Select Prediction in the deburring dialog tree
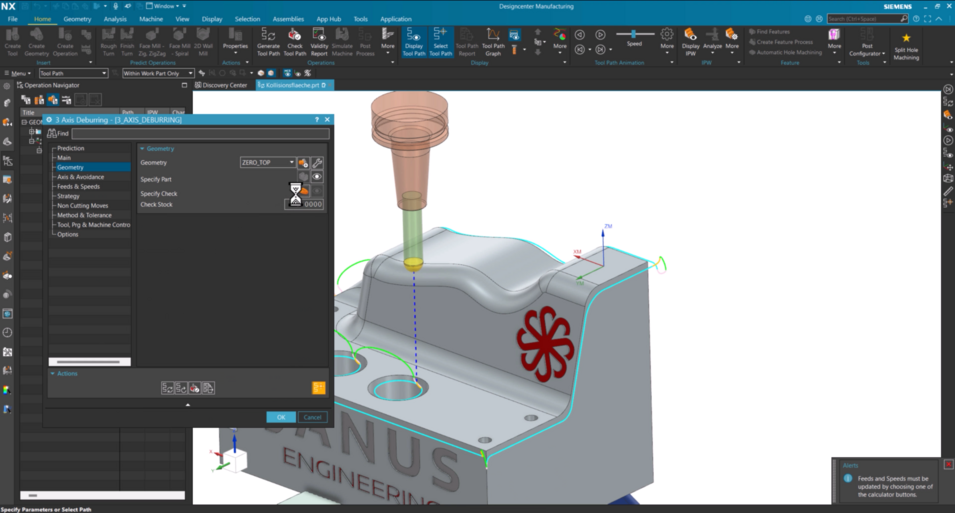Image resolution: width=955 pixels, height=513 pixels. click(x=71, y=148)
